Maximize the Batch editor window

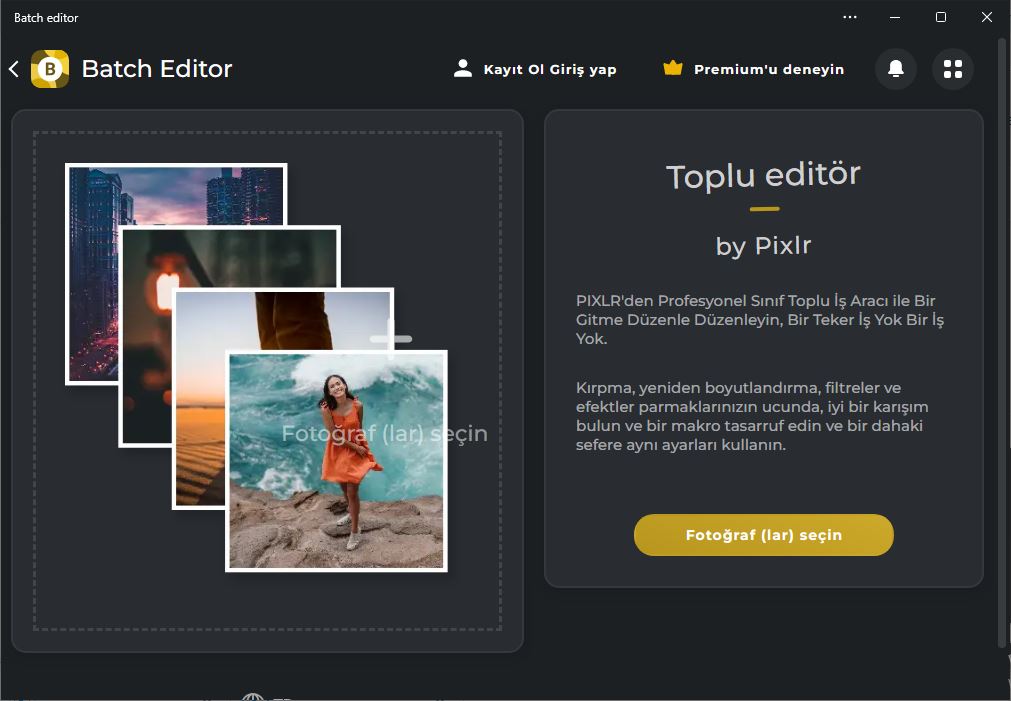click(941, 17)
